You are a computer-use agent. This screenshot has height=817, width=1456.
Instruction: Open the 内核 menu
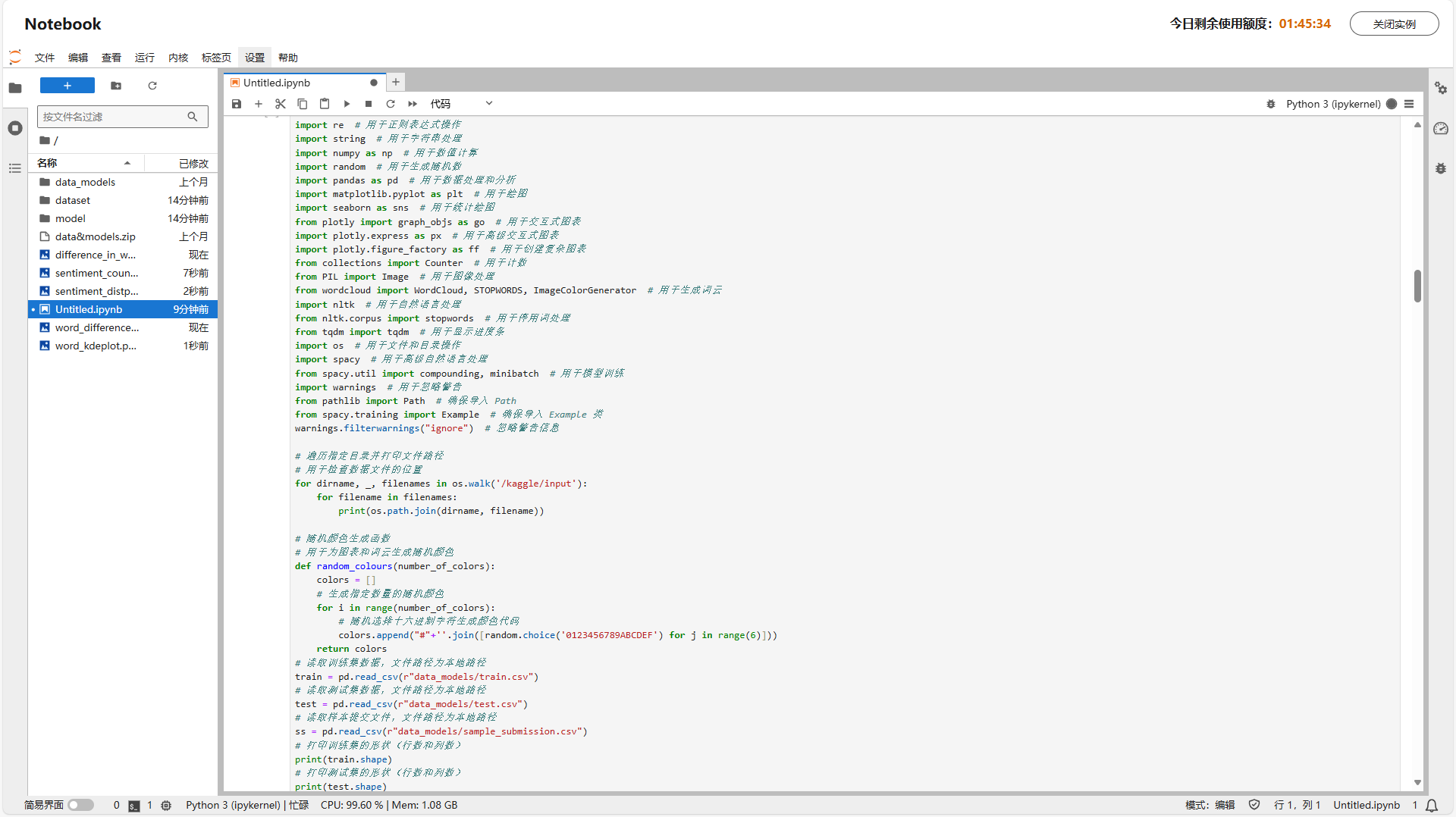[x=178, y=58]
